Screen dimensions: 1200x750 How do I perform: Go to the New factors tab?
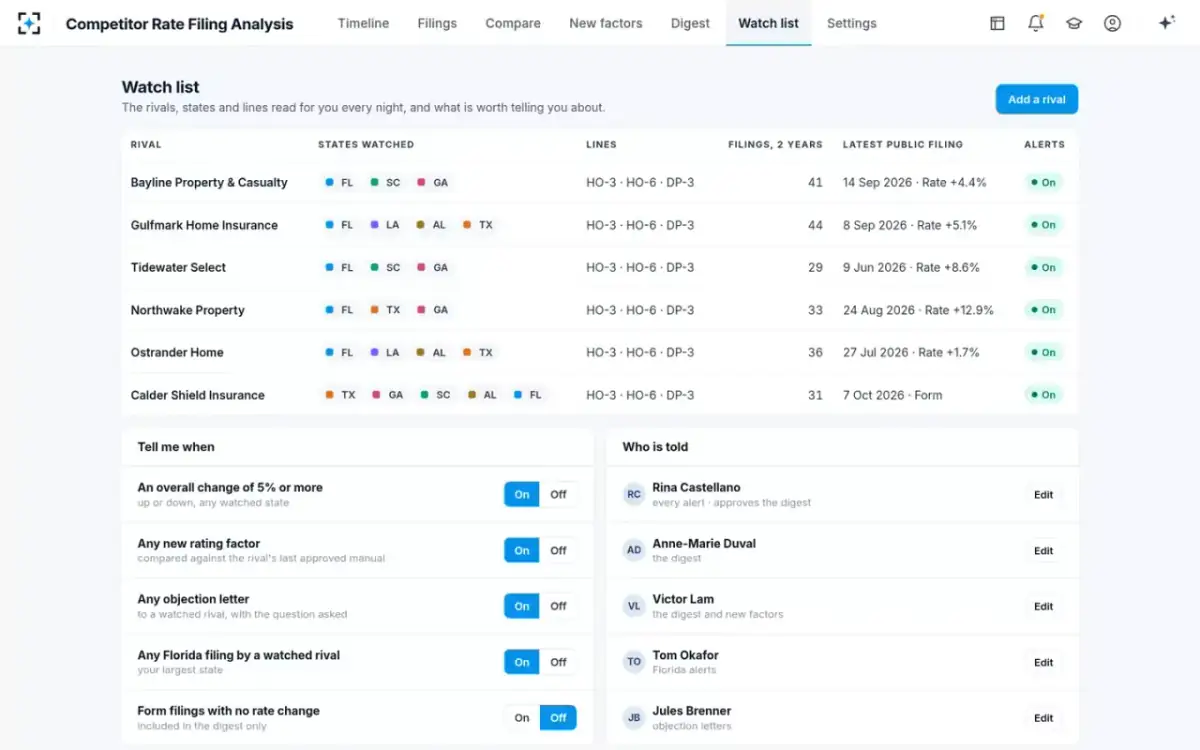[606, 23]
